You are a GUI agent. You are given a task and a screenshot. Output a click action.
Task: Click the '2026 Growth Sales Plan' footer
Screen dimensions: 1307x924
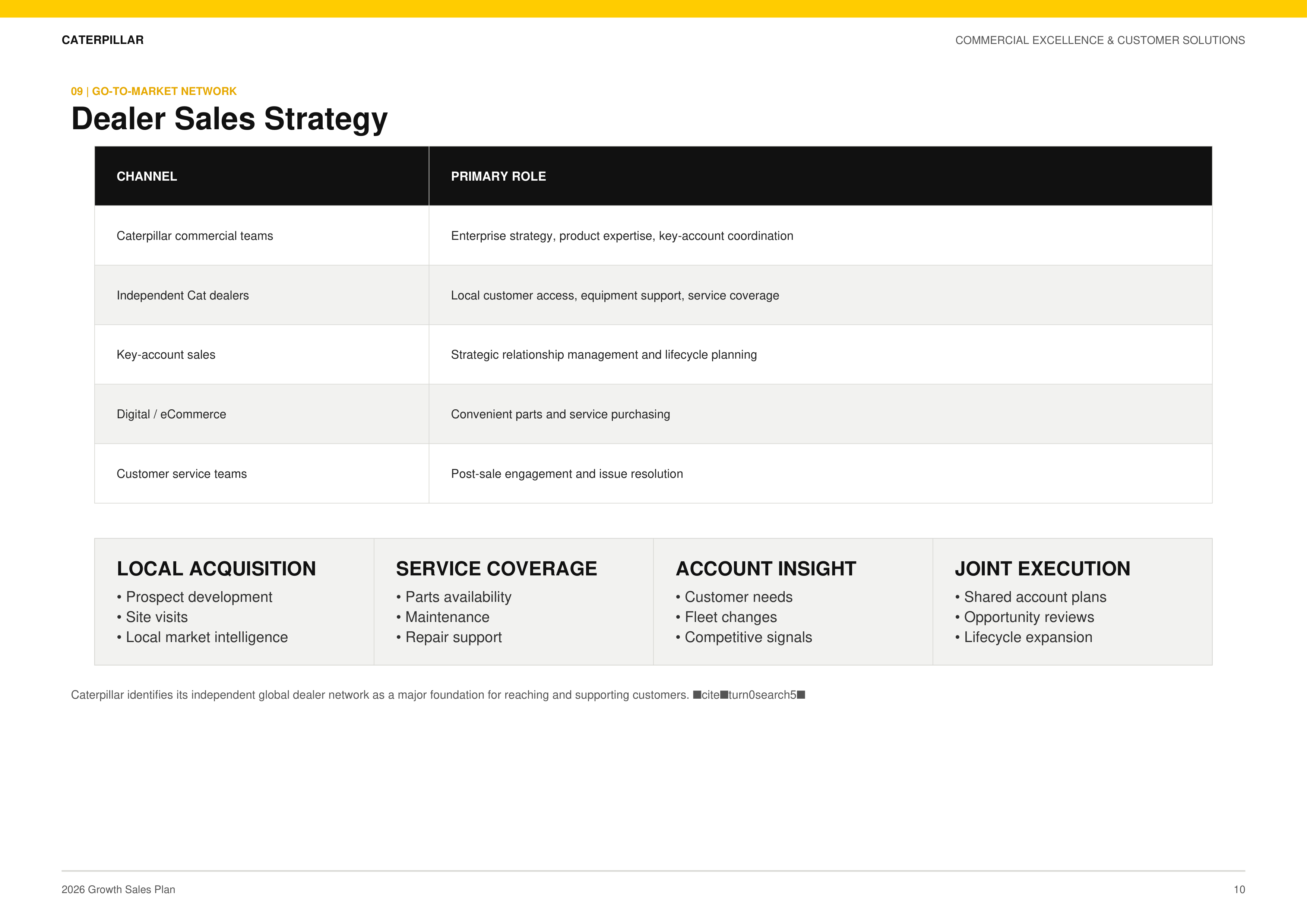[x=118, y=890]
